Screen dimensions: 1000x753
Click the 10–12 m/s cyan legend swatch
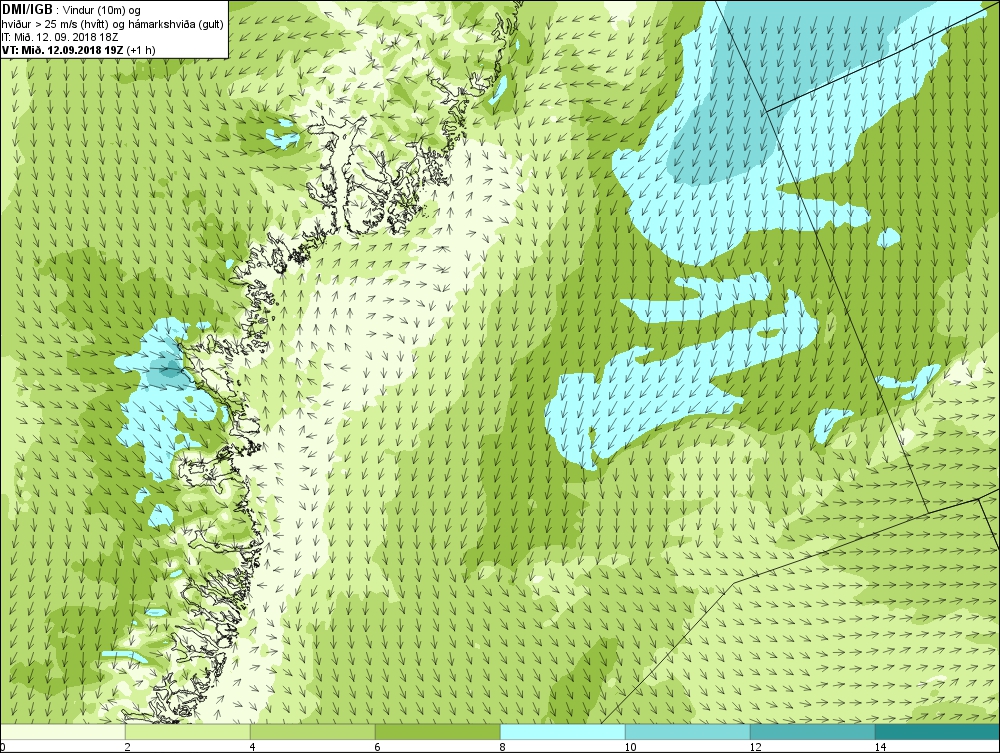coord(688,732)
